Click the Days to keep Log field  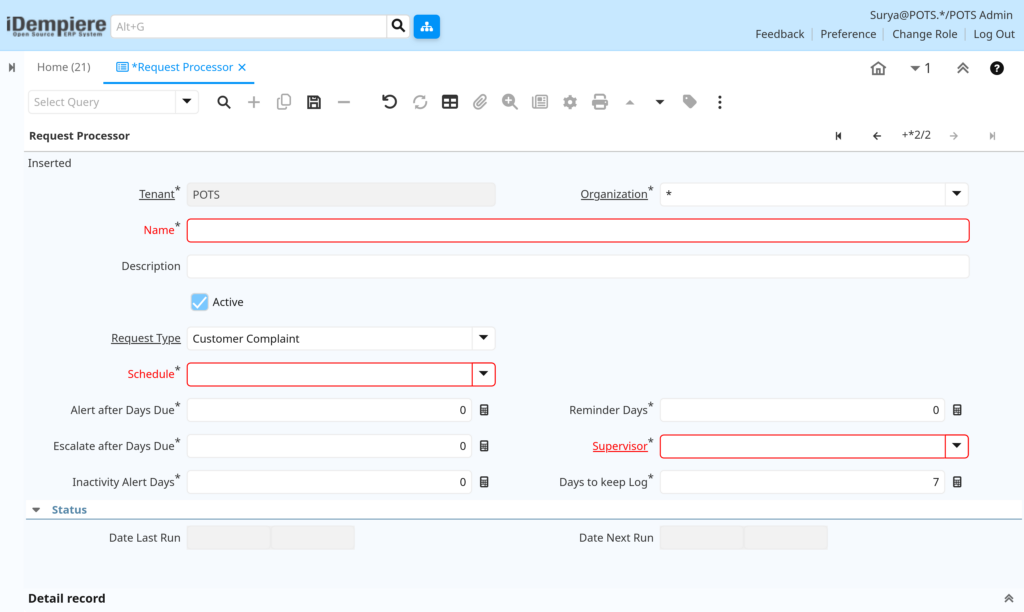point(802,482)
